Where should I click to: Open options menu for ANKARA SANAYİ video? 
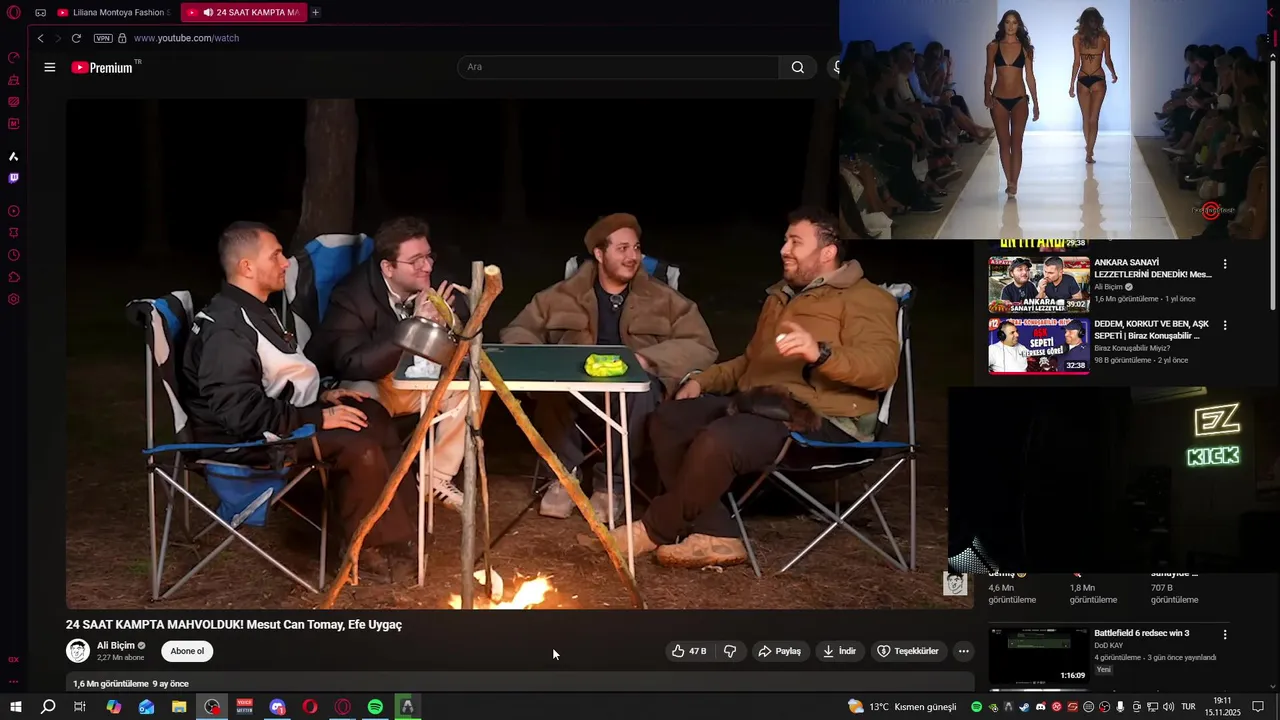click(x=1225, y=264)
